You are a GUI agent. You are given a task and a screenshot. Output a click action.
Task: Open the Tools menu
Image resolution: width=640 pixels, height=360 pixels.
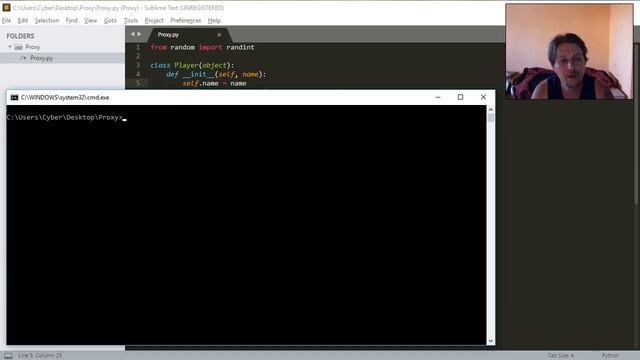[131, 20]
